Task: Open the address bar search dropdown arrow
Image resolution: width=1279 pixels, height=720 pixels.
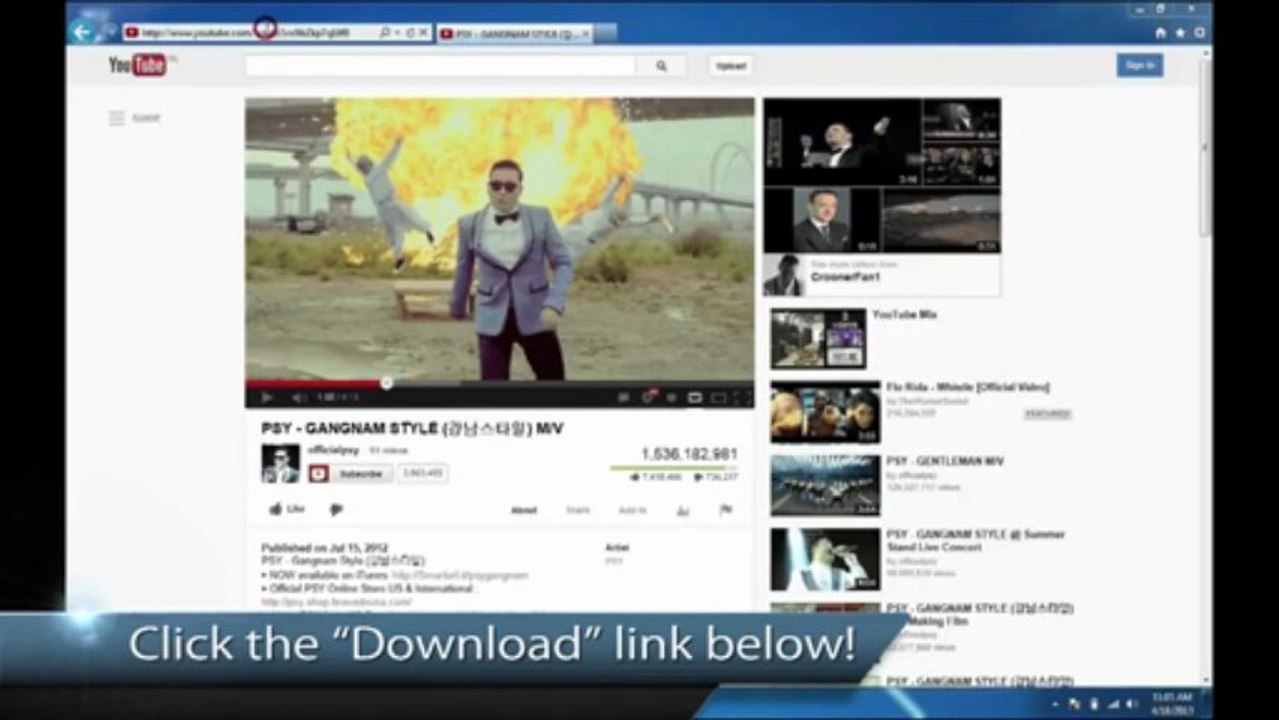Action: pyautogui.click(x=398, y=33)
